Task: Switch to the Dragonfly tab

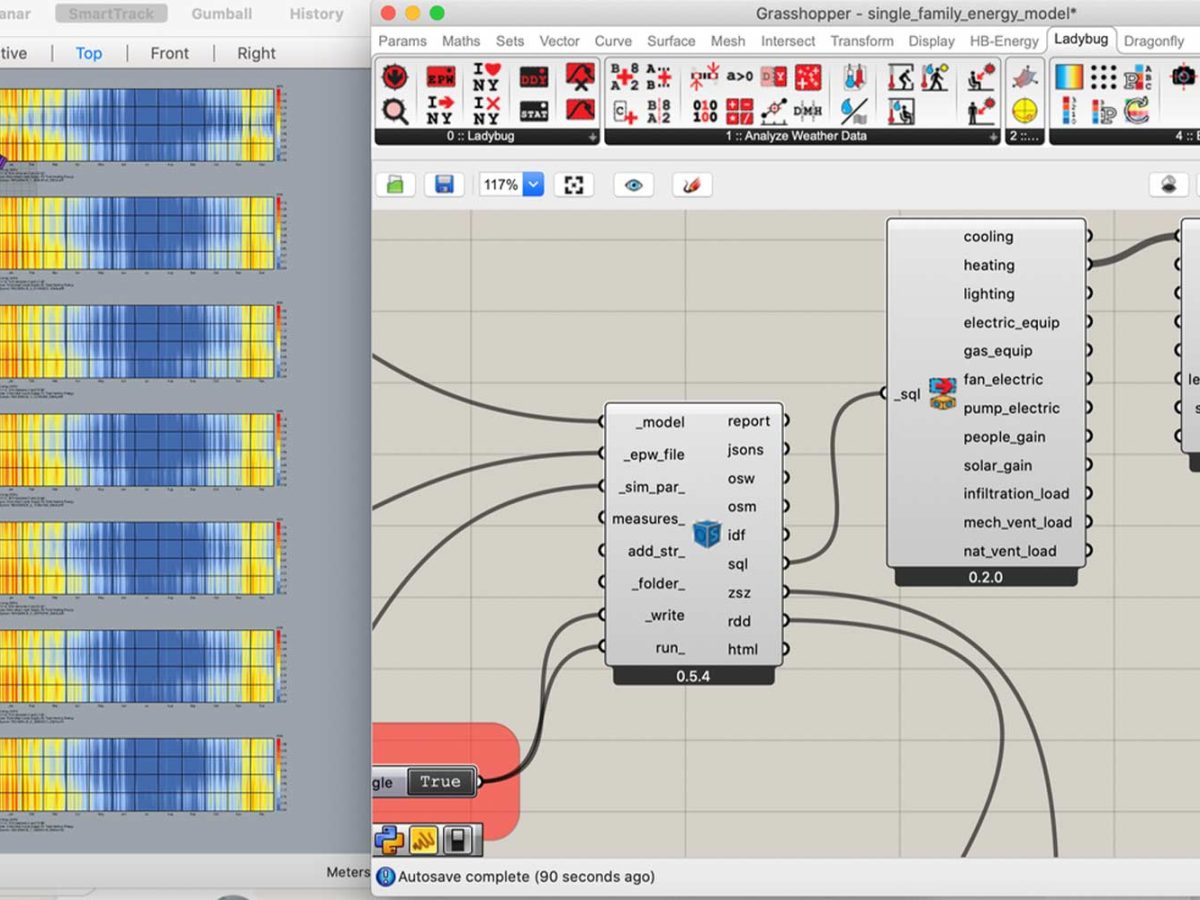Action: 1154,41
